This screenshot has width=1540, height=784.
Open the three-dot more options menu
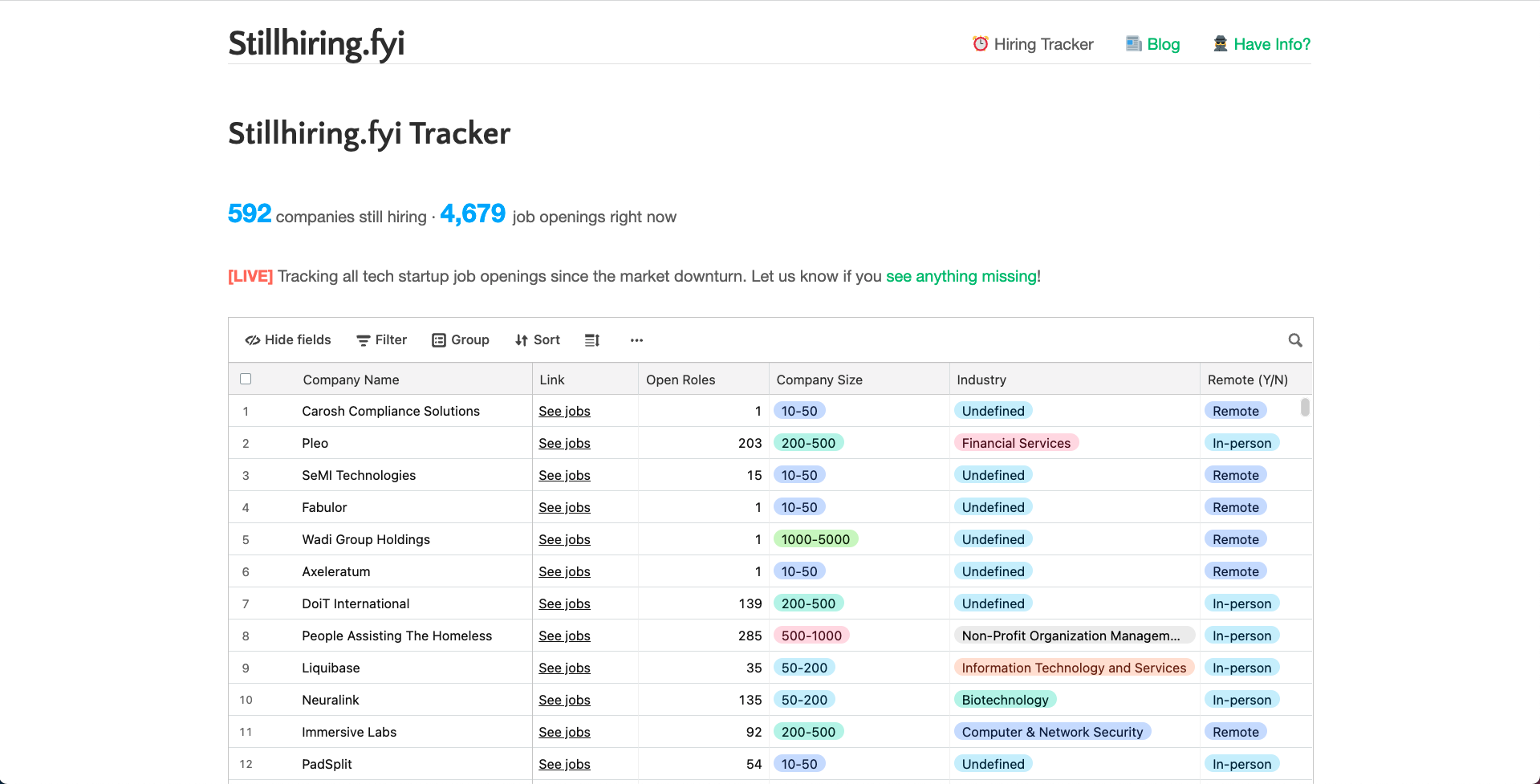pos(636,340)
